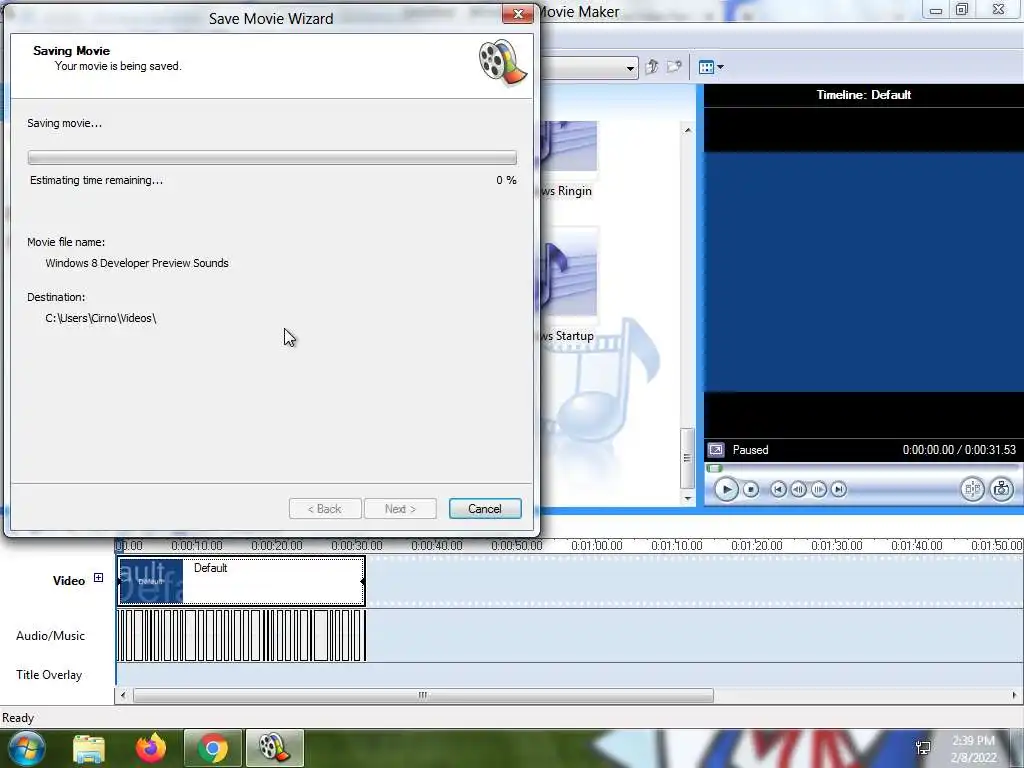Click Movie Maker taskbar icon

[274, 748]
